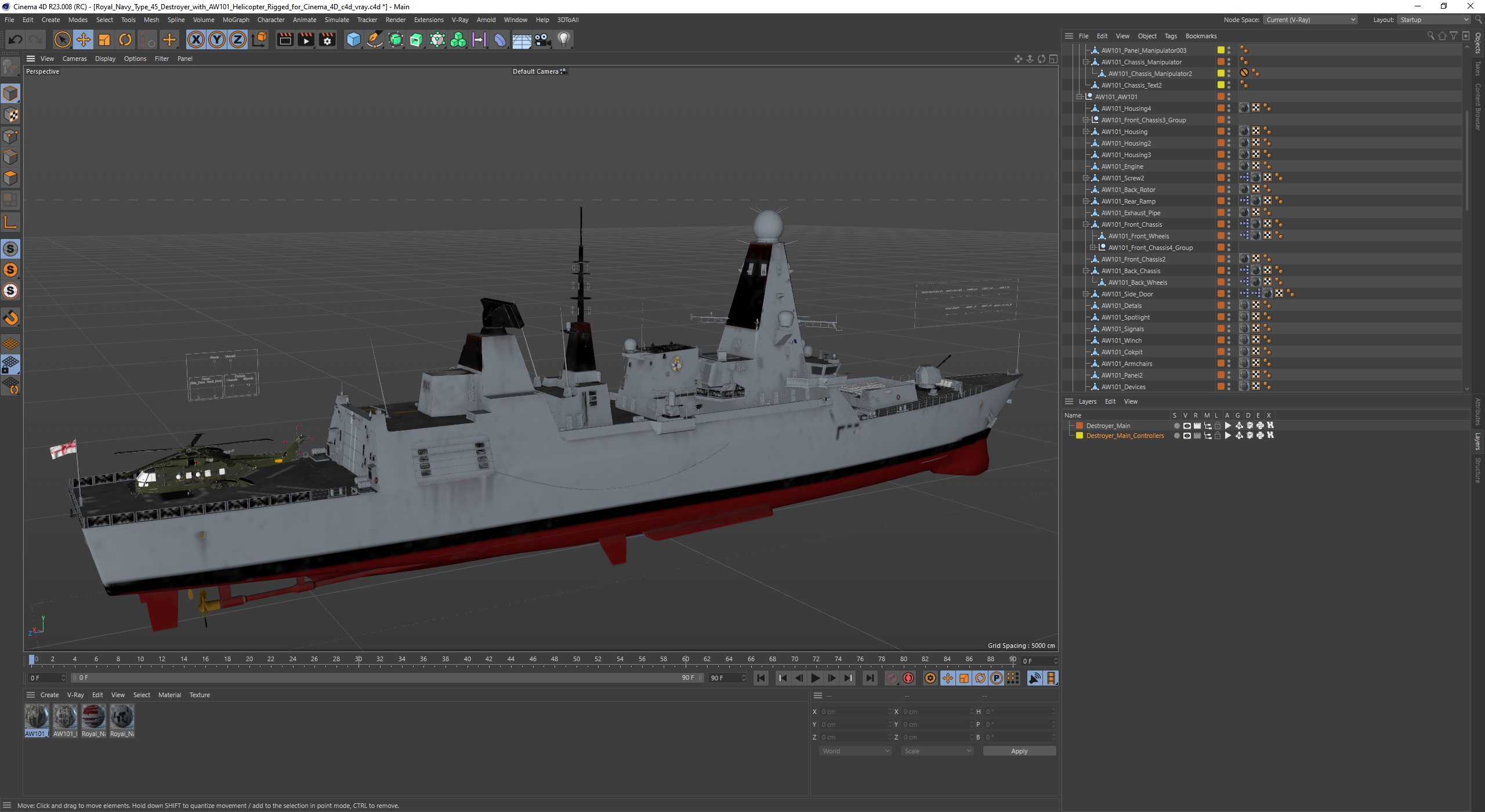Image resolution: width=1485 pixels, height=812 pixels.
Task: Open the Attributes side tab
Action: click(1478, 412)
